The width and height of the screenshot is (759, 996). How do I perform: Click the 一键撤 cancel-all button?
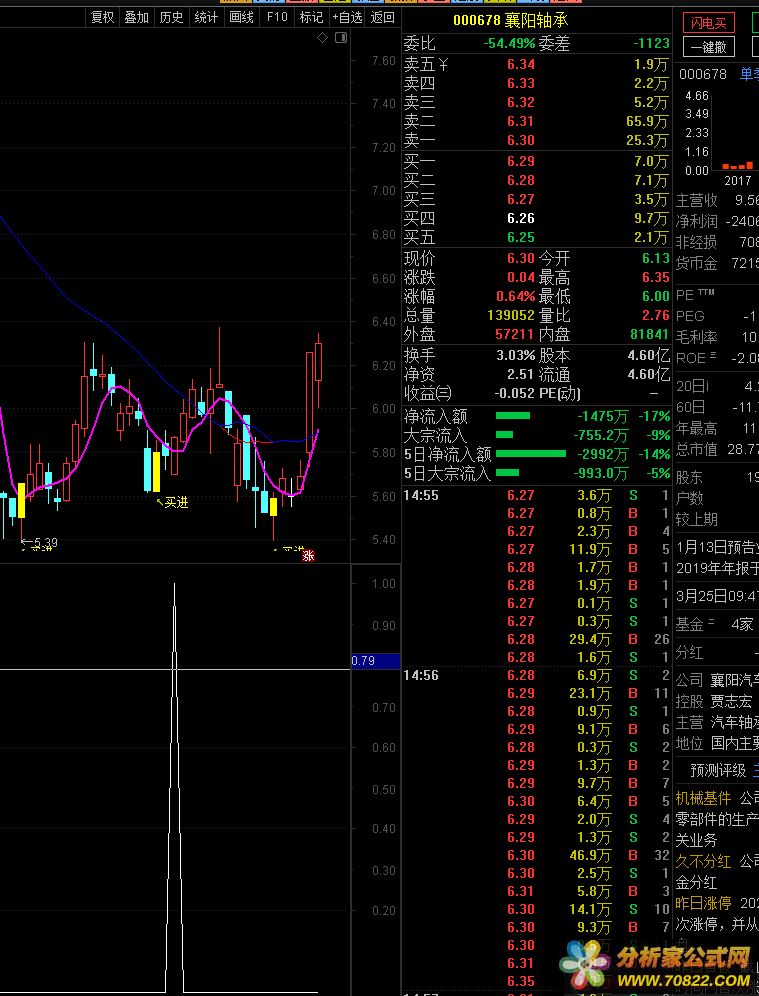pyautogui.click(x=709, y=46)
